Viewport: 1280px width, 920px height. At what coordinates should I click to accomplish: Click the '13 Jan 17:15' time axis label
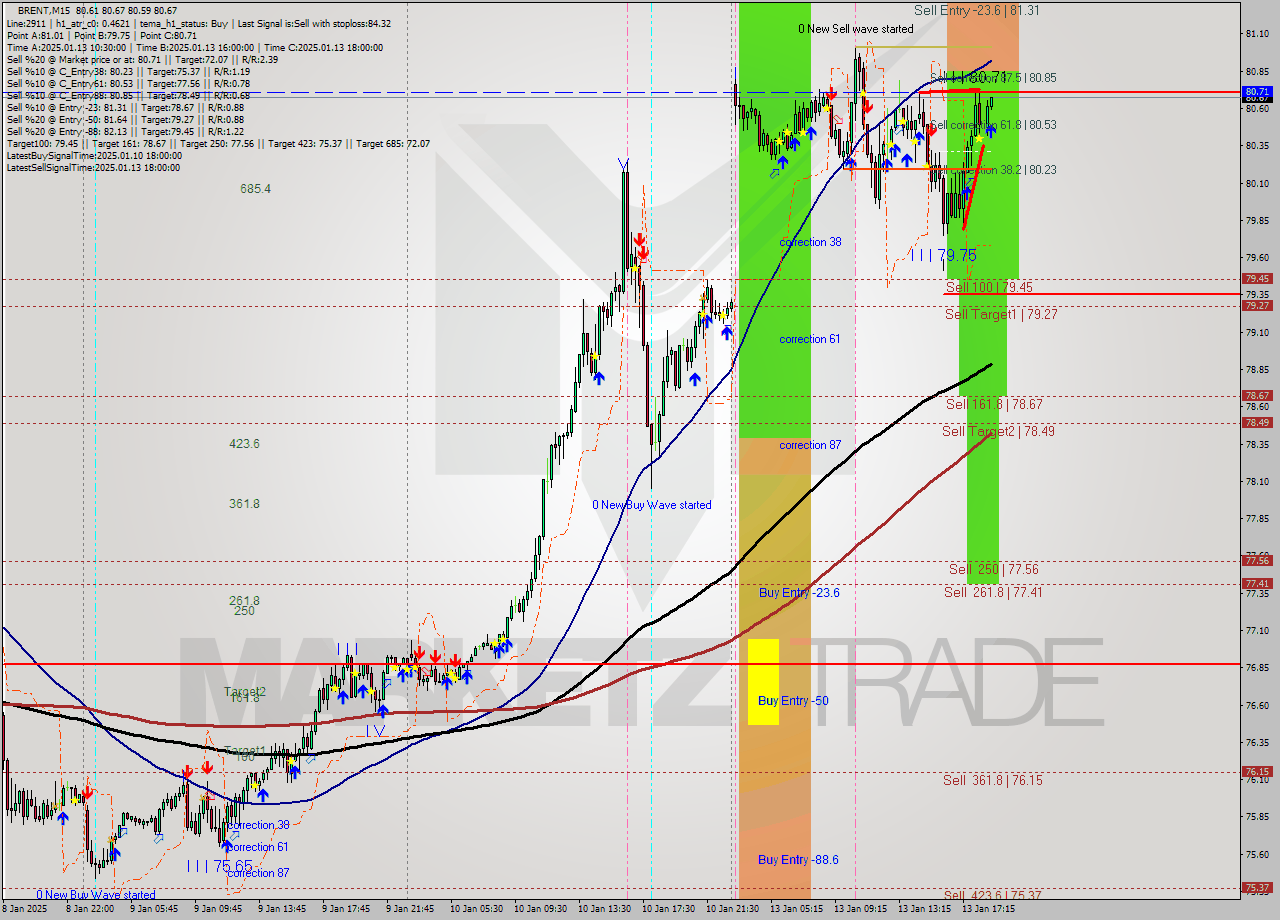click(x=987, y=909)
